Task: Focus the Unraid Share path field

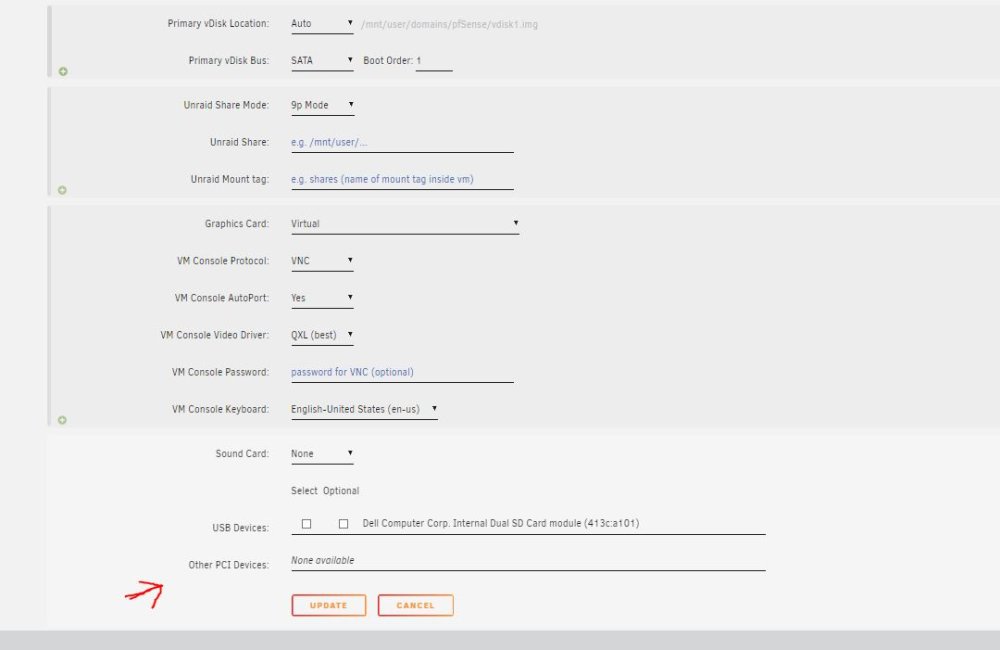Action: tap(402, 142)
